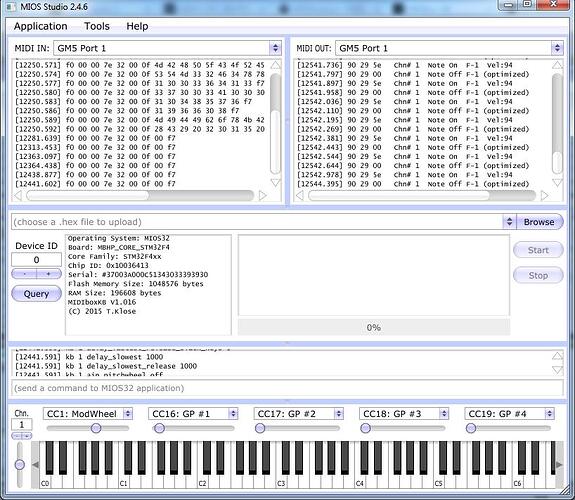The image size is (575, 500).
Task: Click the upload progress bar at 0%
Action: pyautogui.click(x=374, y=327)
